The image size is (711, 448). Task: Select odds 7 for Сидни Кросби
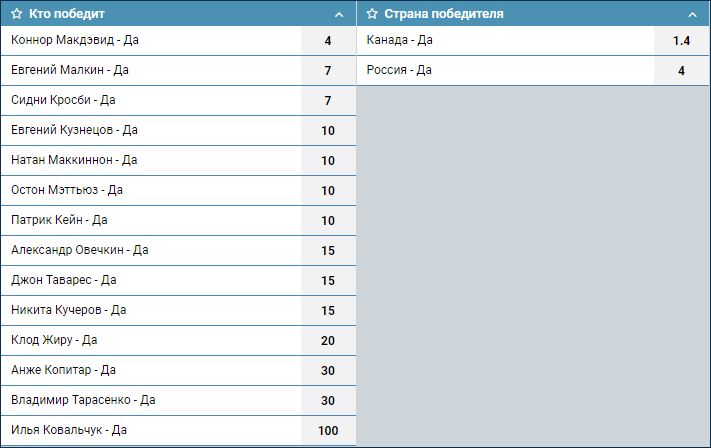tap(328, 101)
